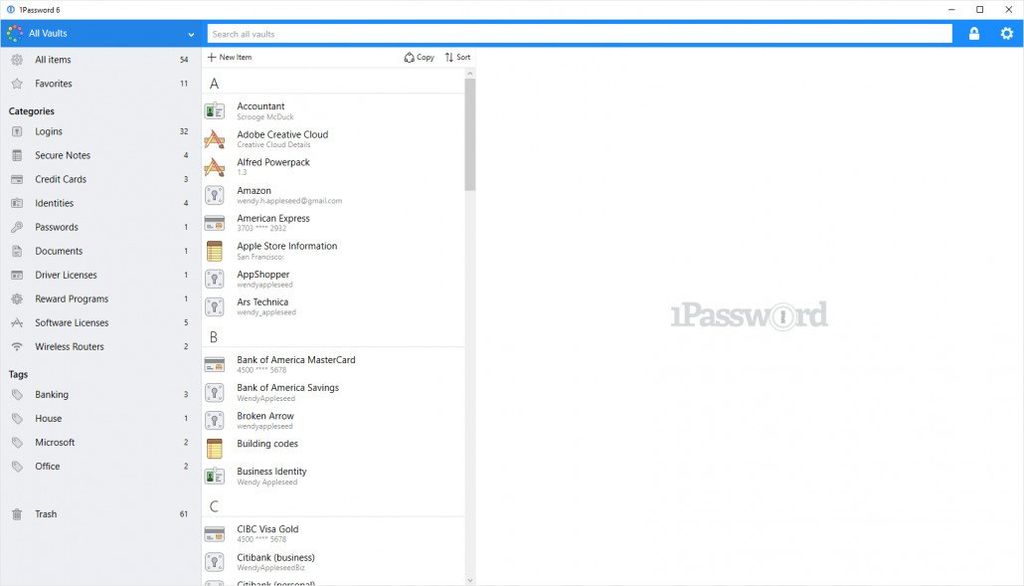Open settings via the gear icon
The image size is (1024, 586).
click(x=1007, y=33)
